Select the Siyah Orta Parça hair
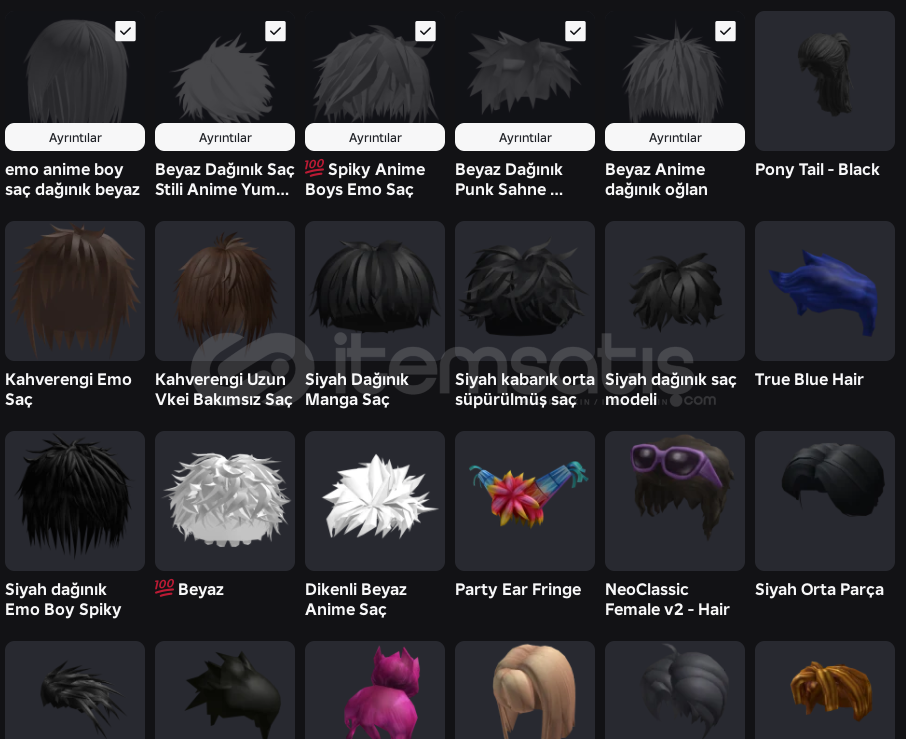 tap(825, 501)
